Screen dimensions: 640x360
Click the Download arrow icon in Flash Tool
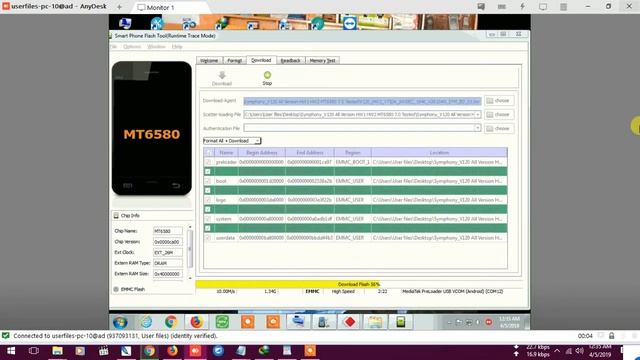pos(222,76)
